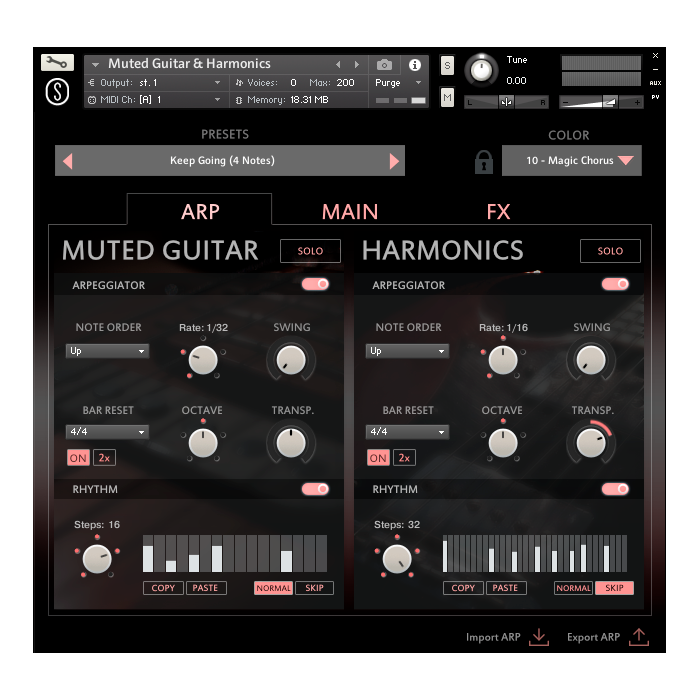Switch to the MAIN tab
The image size is (700, 700).
349,211
